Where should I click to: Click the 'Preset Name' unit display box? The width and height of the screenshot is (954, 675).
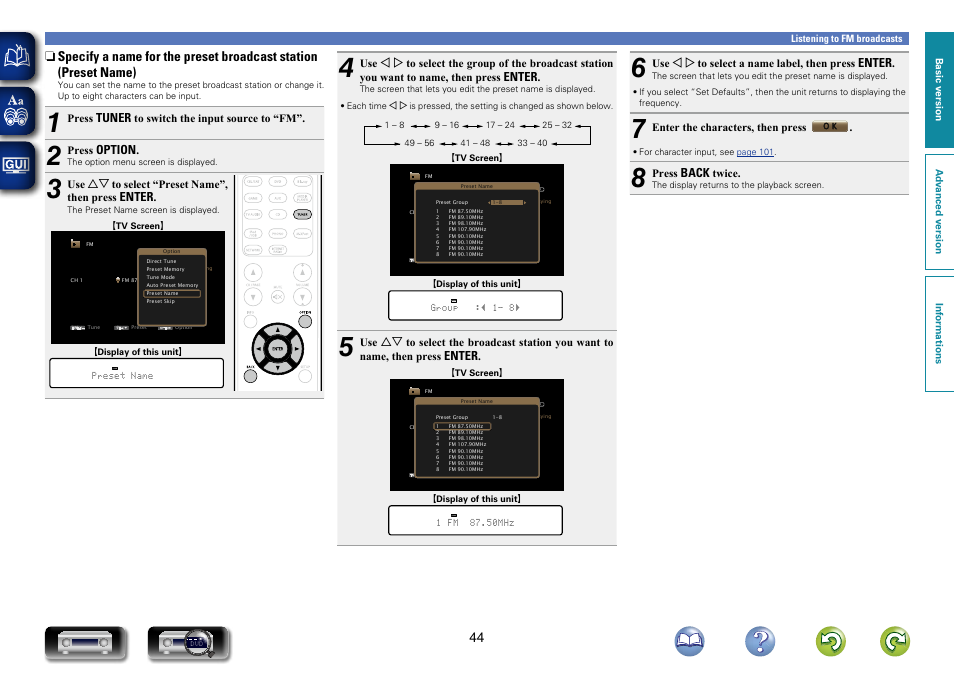[x=136, y=373]
